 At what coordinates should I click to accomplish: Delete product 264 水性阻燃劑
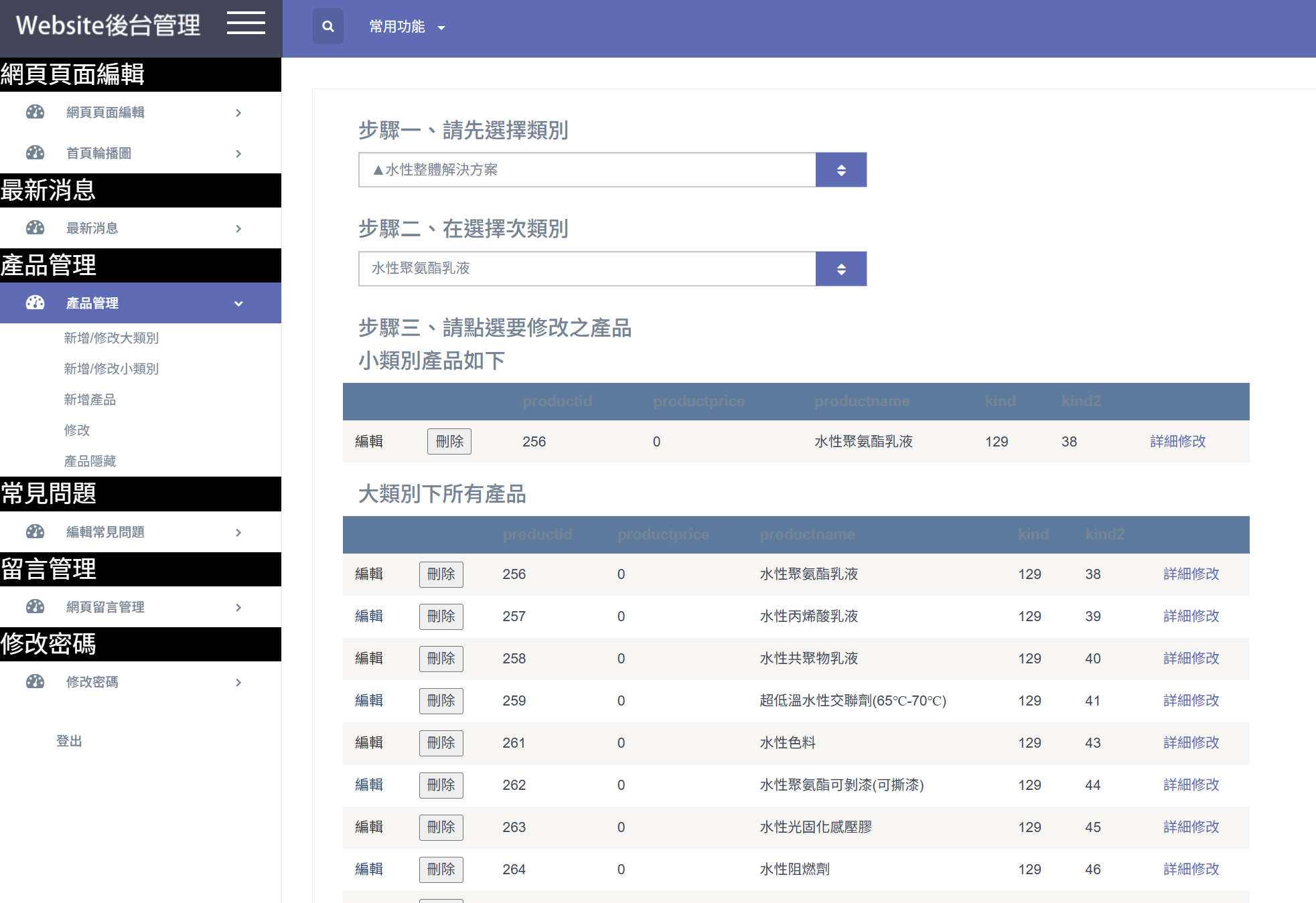pyautogui.click(x=441, y=870)
